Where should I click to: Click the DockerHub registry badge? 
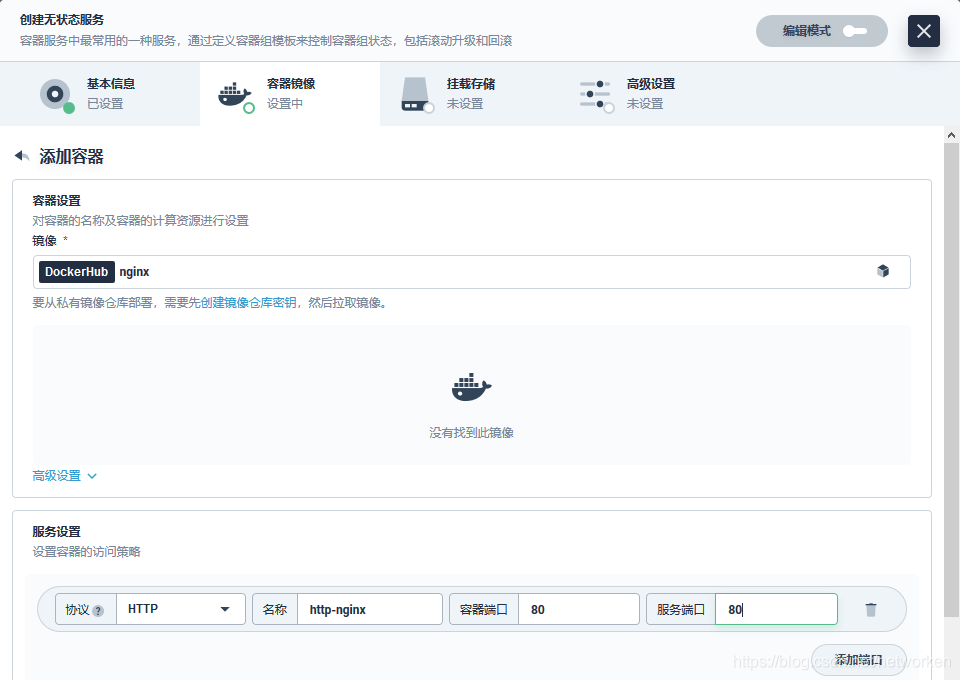pyautogui.click(x=77, y=272)
